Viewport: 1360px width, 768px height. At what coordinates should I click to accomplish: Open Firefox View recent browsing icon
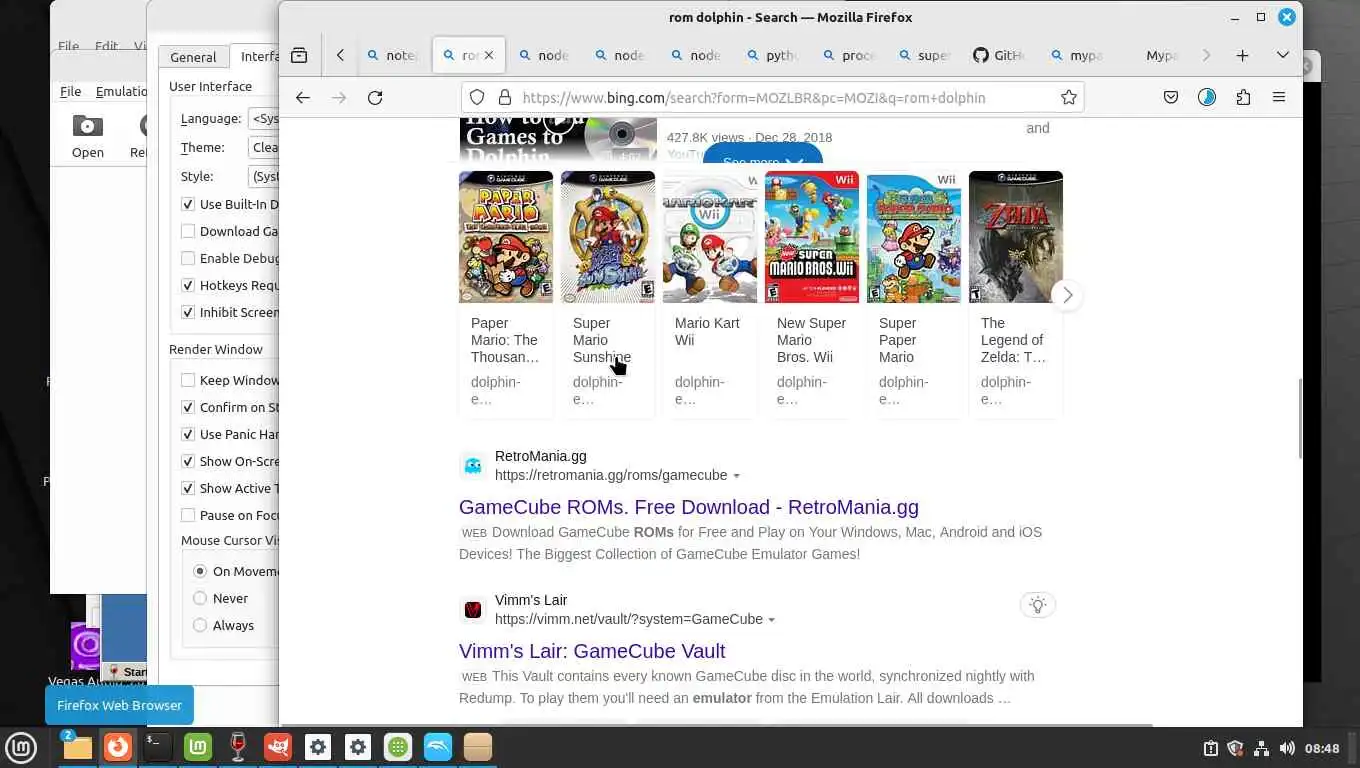coord(299,55)
